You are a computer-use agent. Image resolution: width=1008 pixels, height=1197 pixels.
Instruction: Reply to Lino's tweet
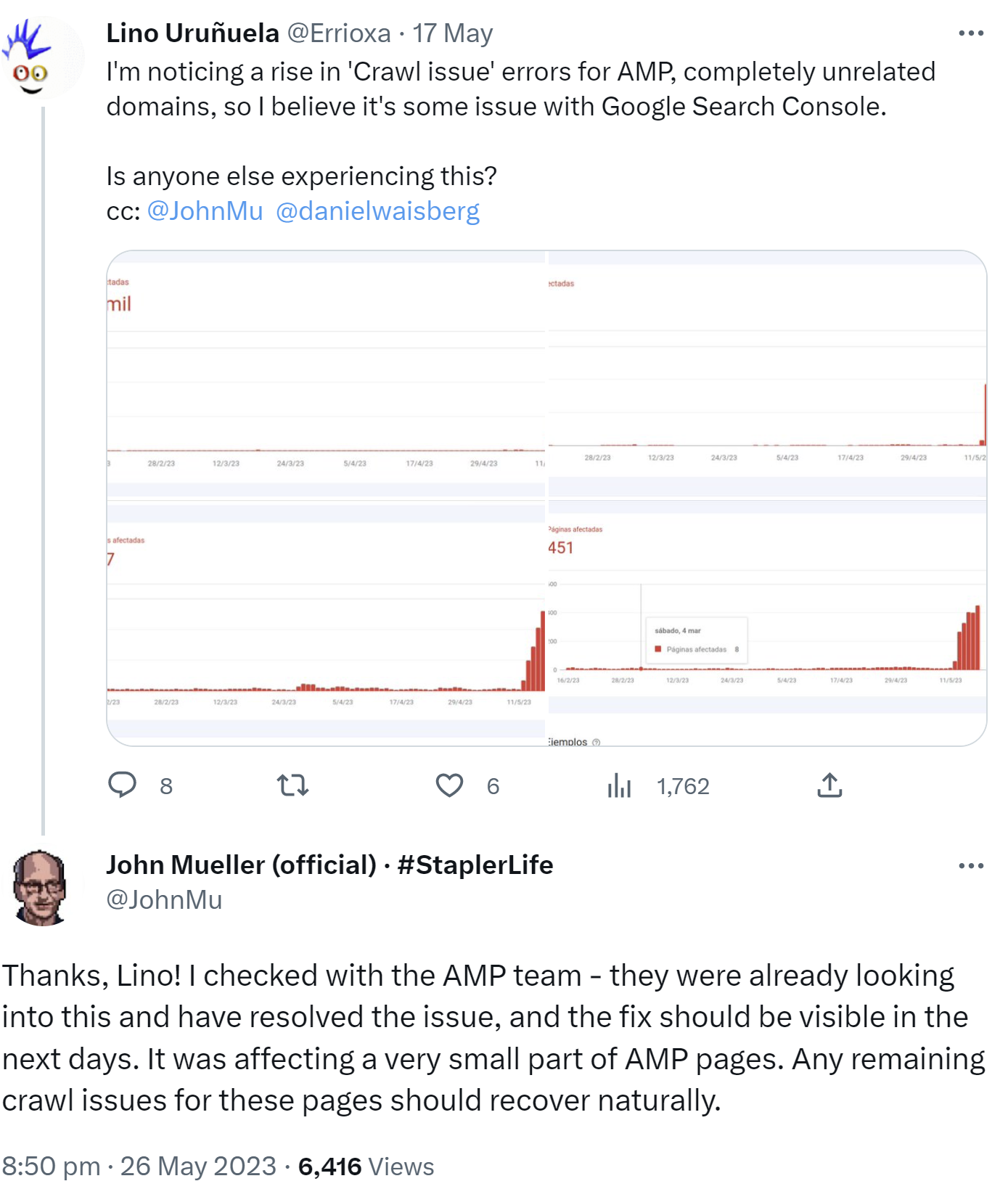coord(124,785)
